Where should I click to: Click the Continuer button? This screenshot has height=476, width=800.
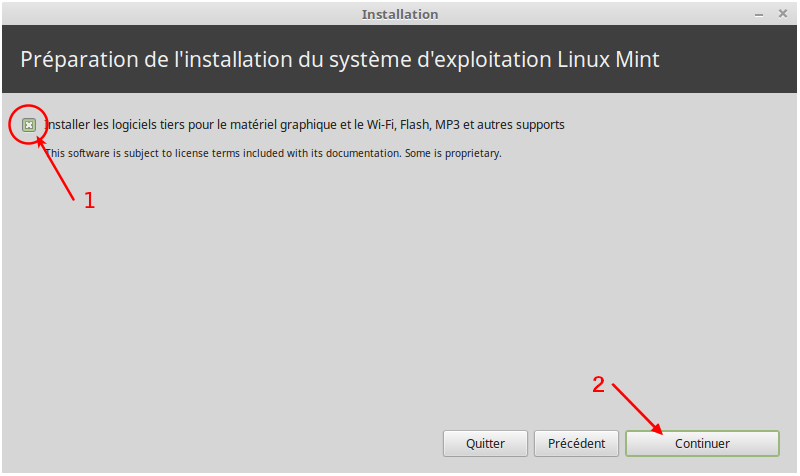coord(702,443)
